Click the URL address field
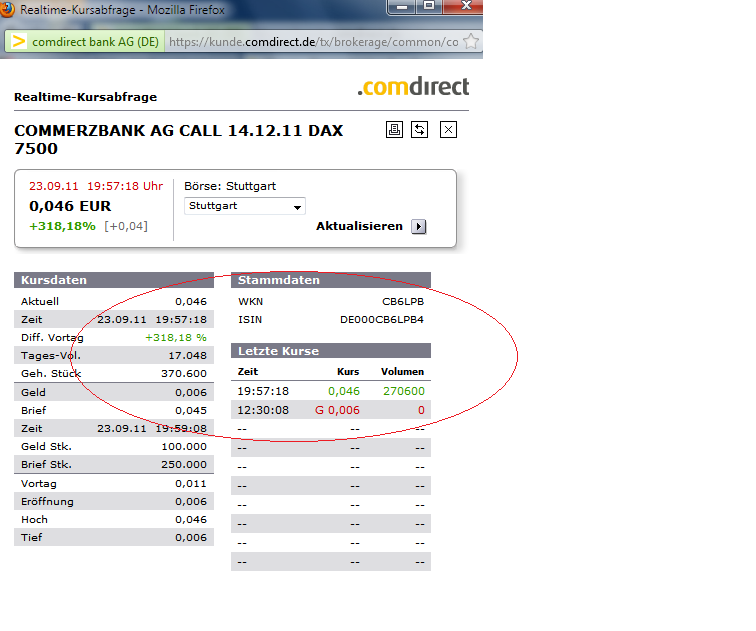Image resolution: width=756 pixels, height=631 pixels. pyautogui.click(x=313, y=42)
